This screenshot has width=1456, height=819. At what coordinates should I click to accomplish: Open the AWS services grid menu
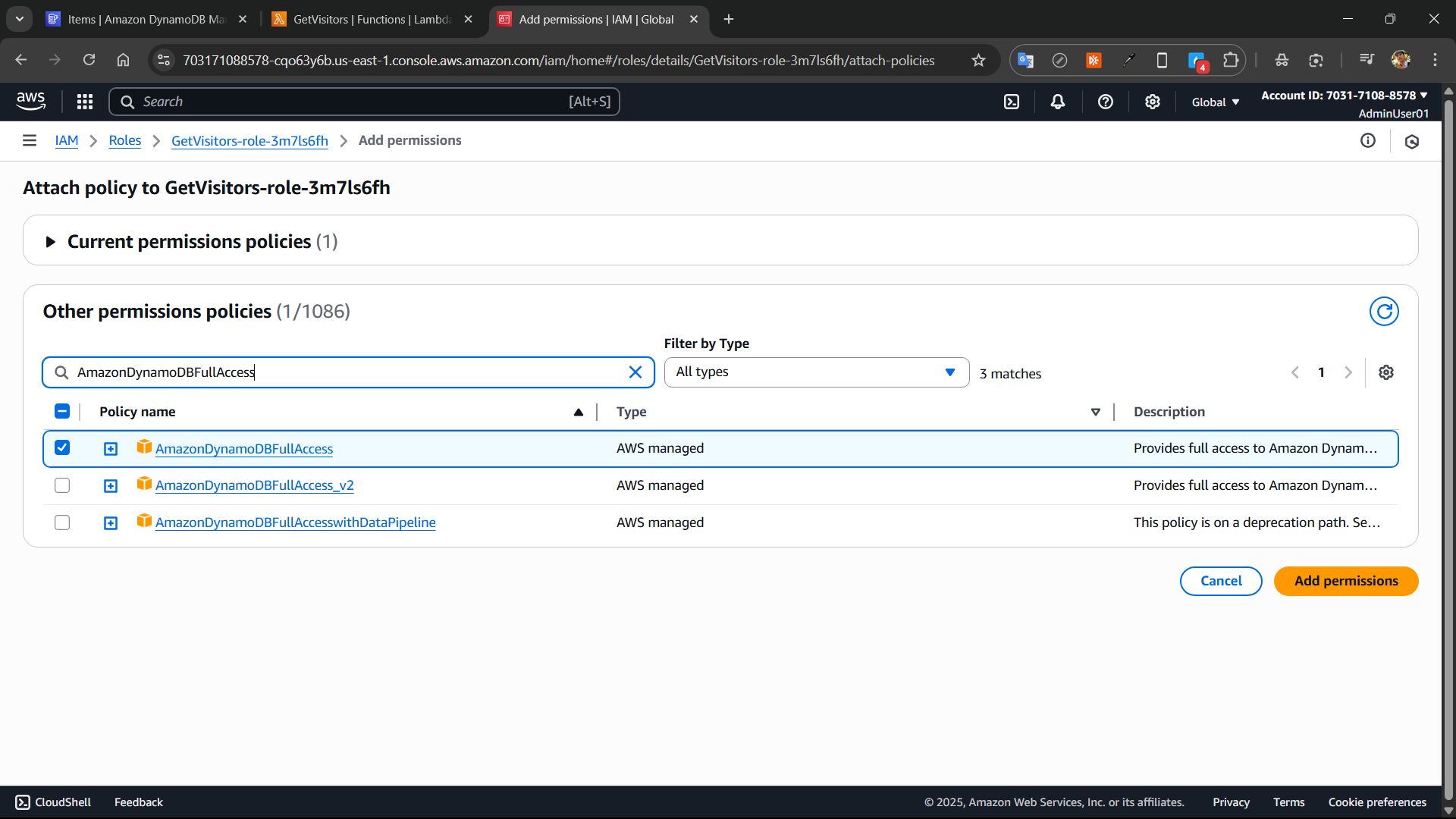[85, 102]
